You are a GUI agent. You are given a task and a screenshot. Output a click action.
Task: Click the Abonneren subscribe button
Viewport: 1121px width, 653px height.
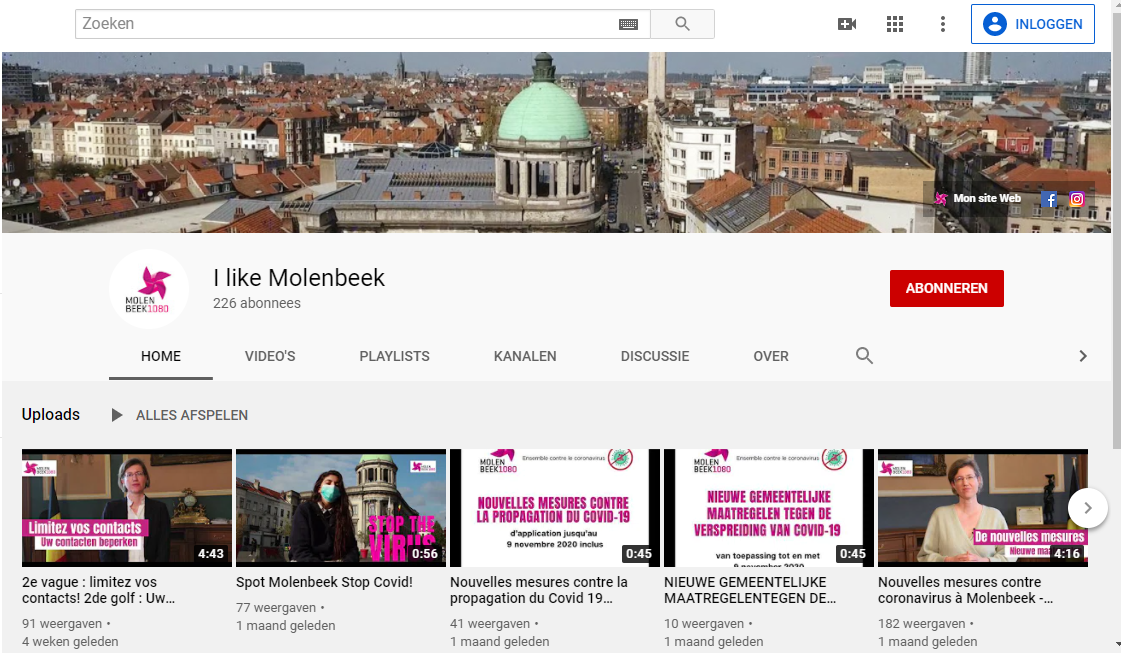pos(946,288)
